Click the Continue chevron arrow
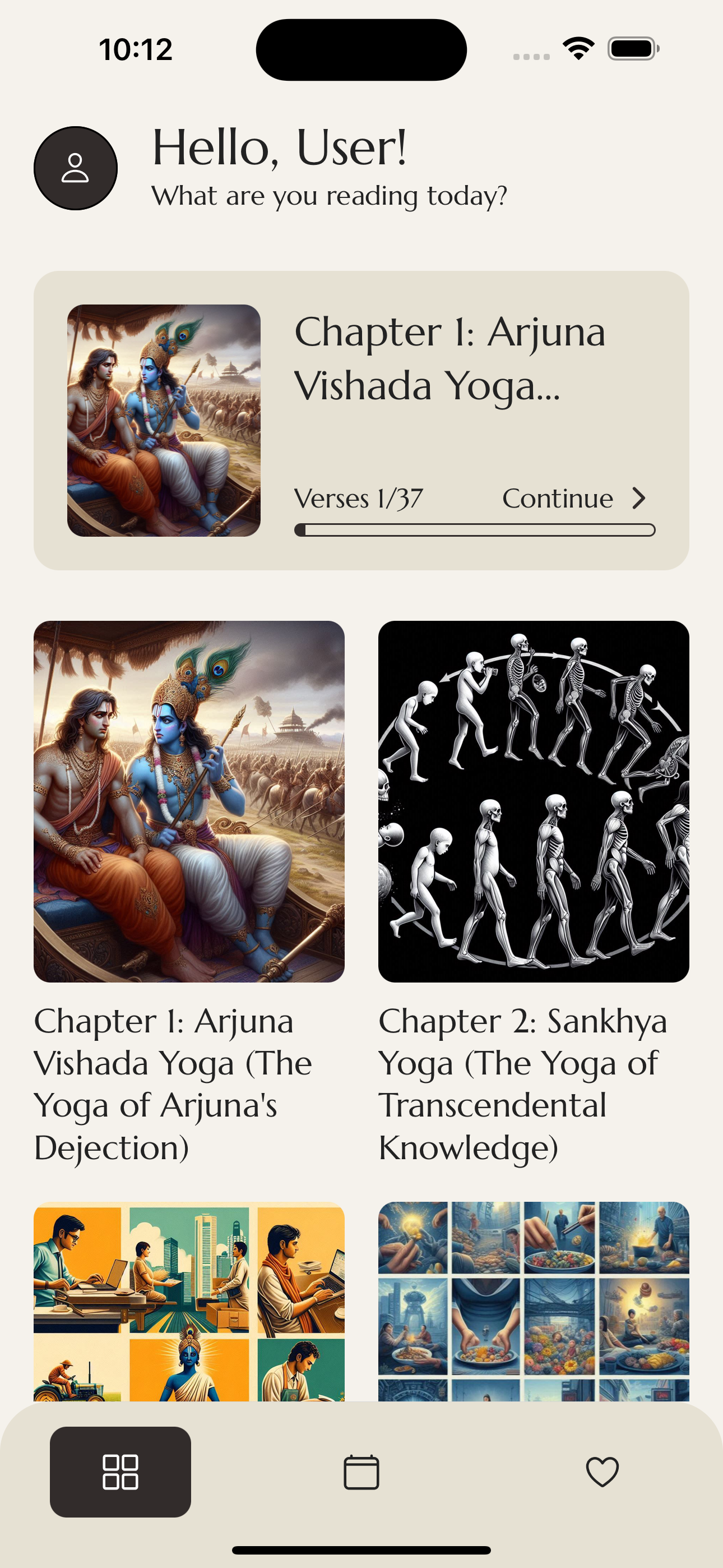723x1568 pixels. click(638, 498)
